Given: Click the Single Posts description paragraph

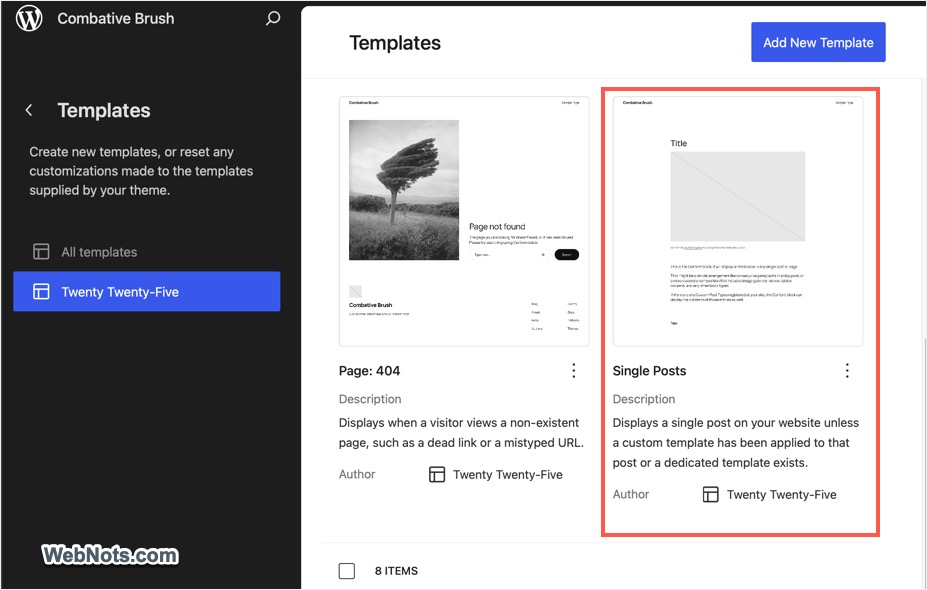Looking at the screenshot, I should click(736, 443).
